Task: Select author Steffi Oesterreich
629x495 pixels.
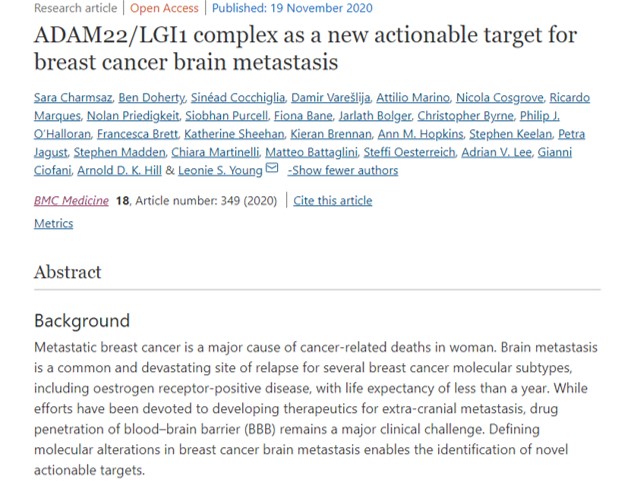Action: pyautogui.click(x=409, y=152)
